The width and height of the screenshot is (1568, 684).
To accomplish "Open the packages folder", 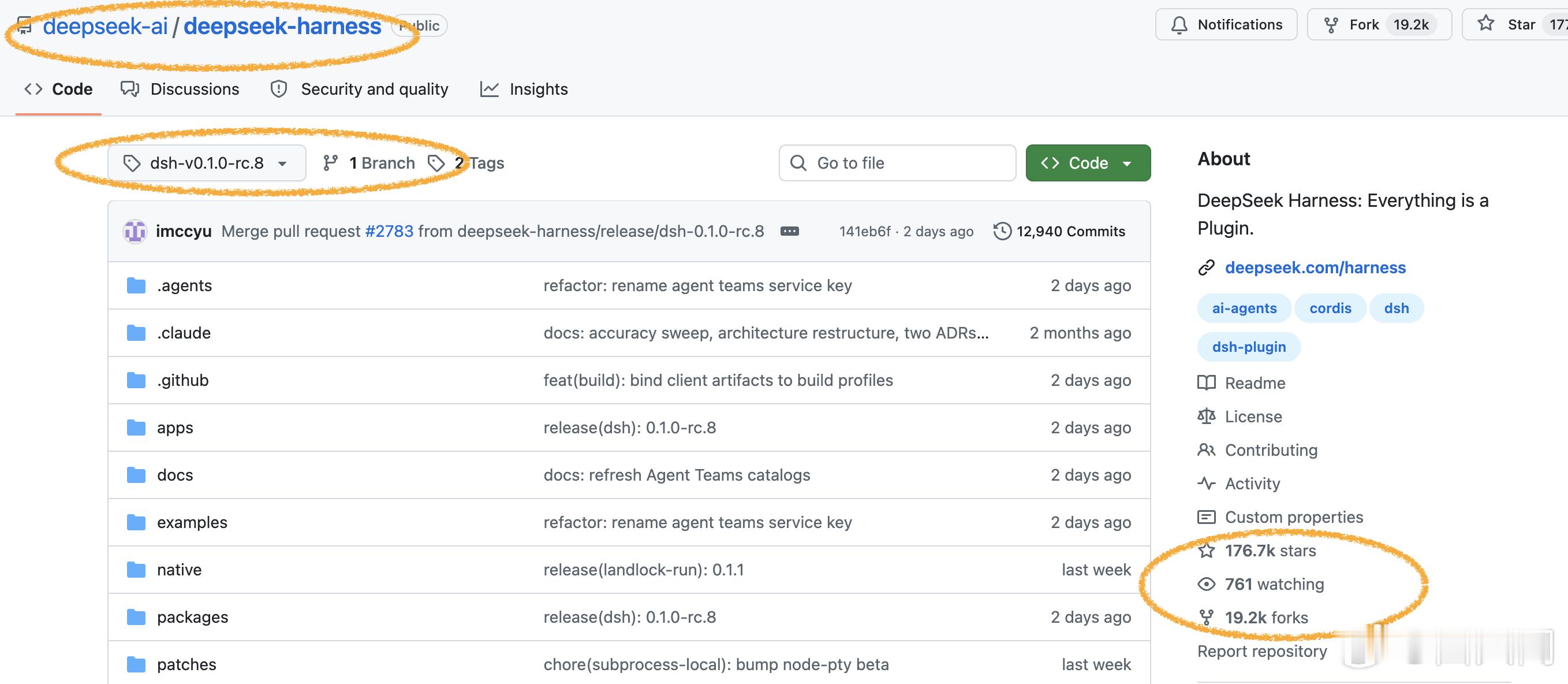I will click(x=192, y=617).
